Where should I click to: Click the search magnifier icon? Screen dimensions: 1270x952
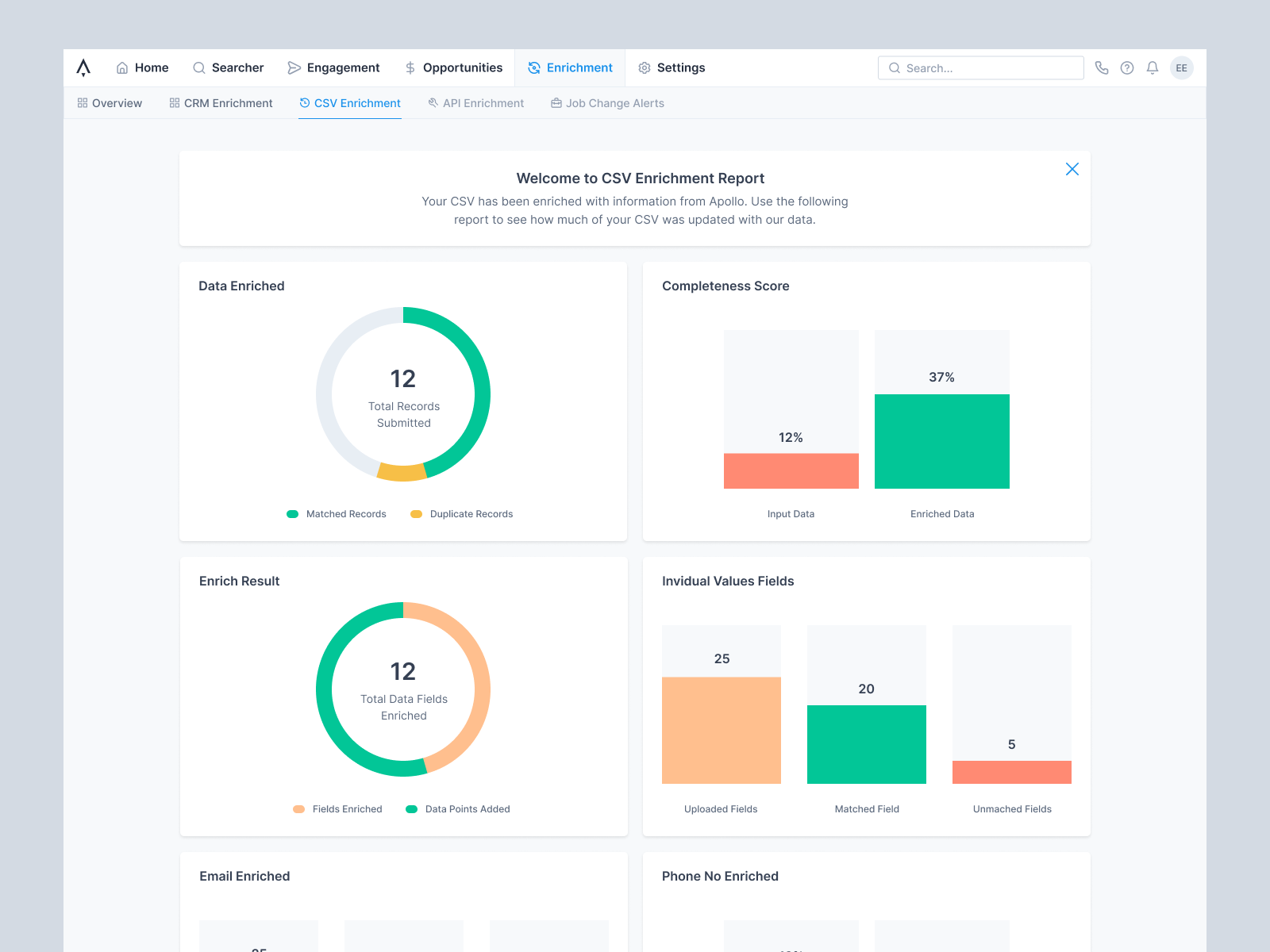pos(895,68)
